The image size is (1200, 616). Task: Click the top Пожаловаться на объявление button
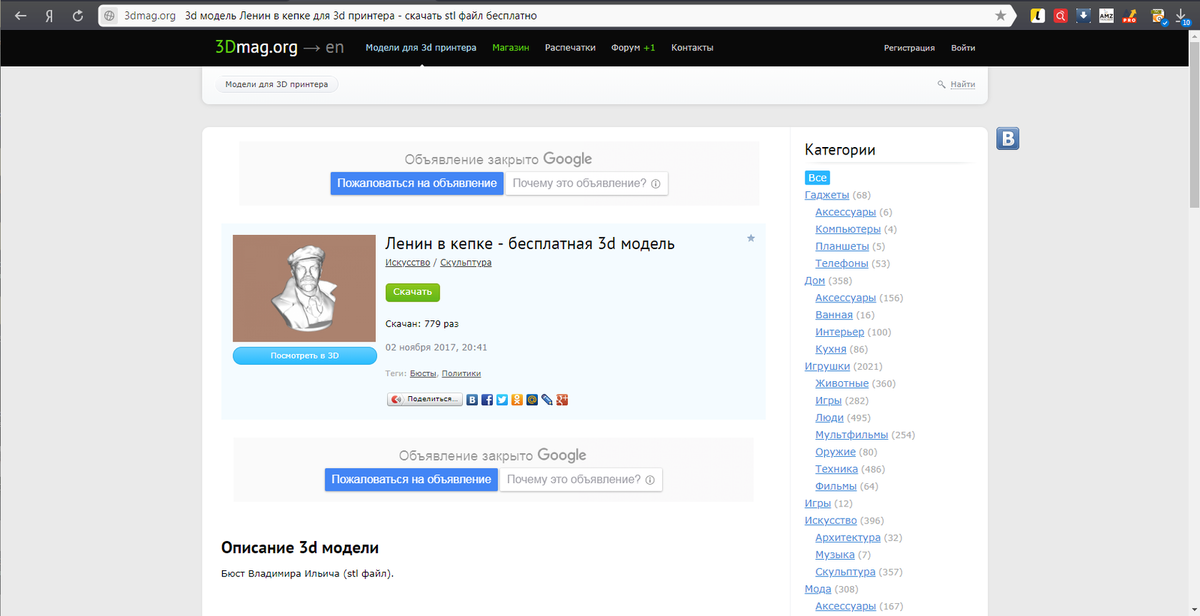[x=417, y=183]
